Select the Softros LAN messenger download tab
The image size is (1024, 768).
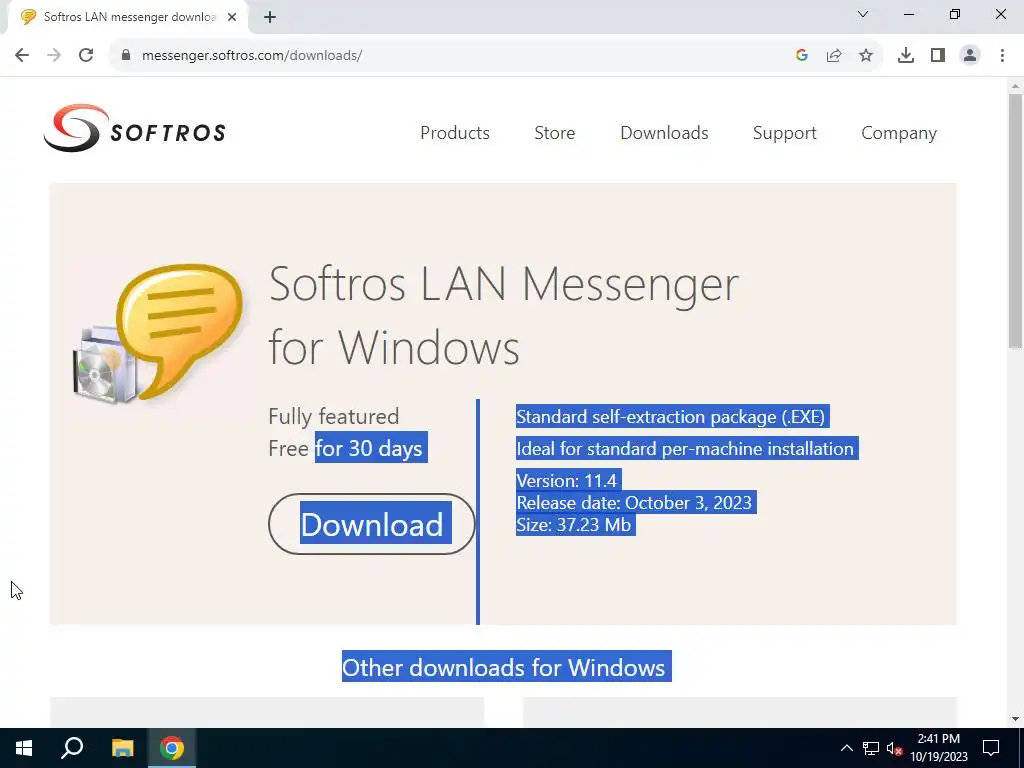pos(129,18)
